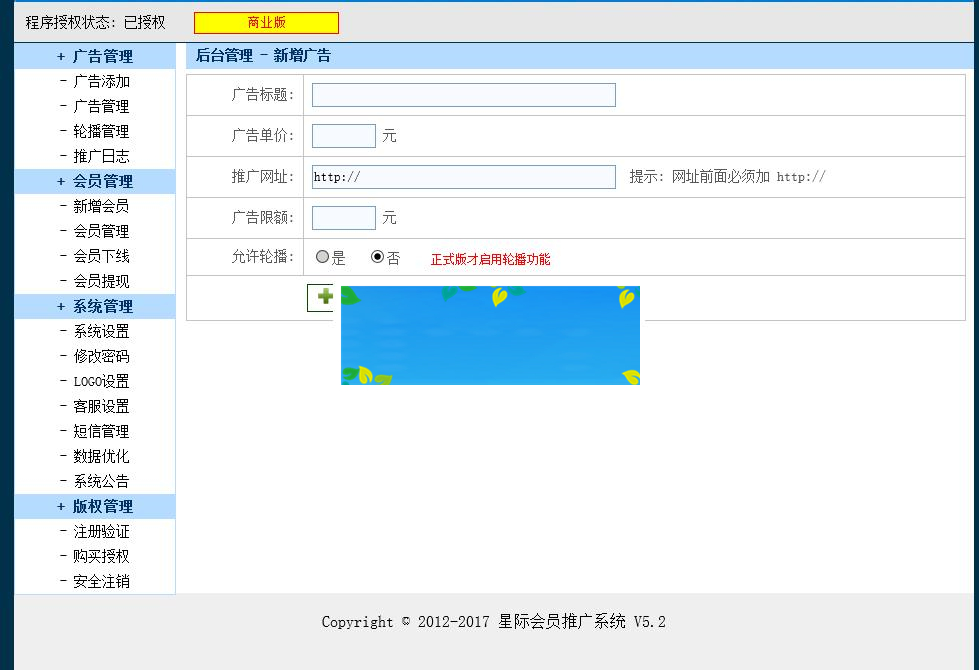
Task: Open the LOGO设置 page
Action: (x=100, y=381)
